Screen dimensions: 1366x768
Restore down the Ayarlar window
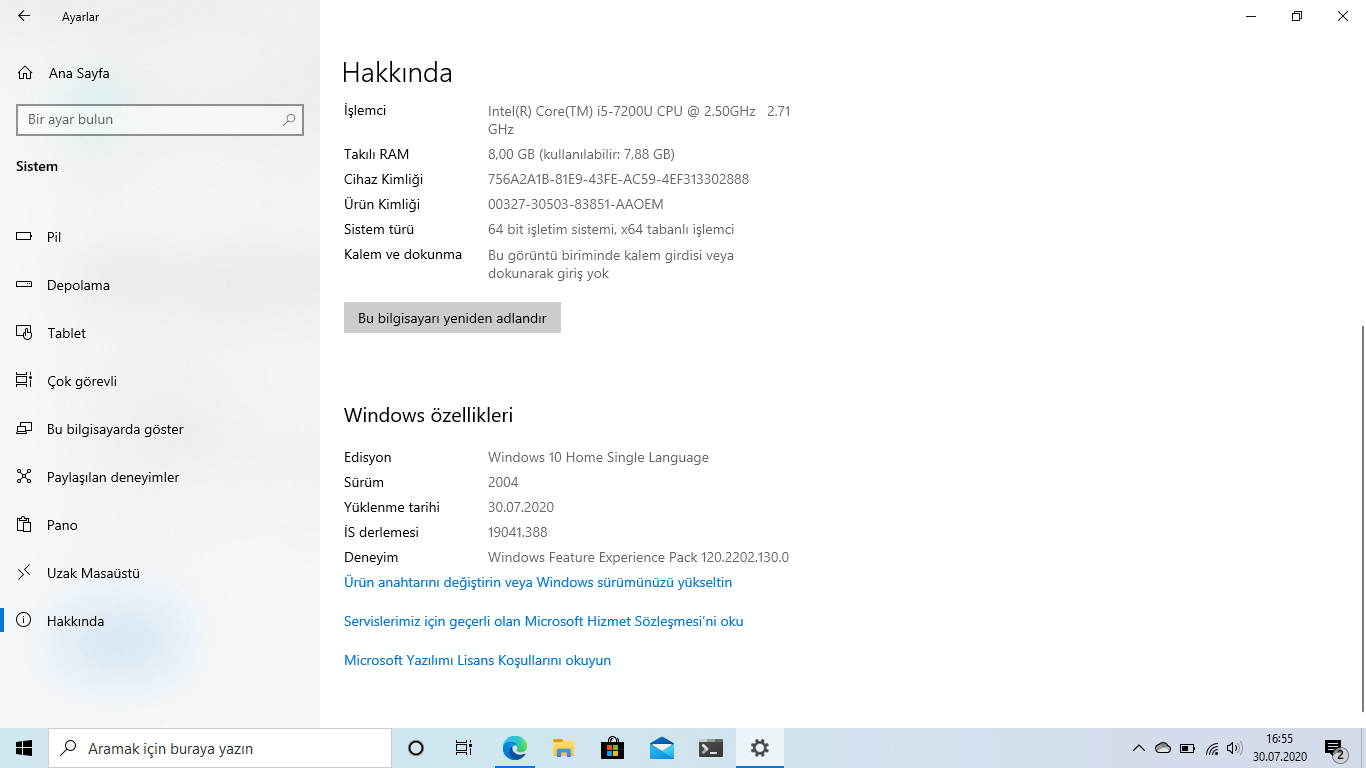click(x=1296, y=16)
